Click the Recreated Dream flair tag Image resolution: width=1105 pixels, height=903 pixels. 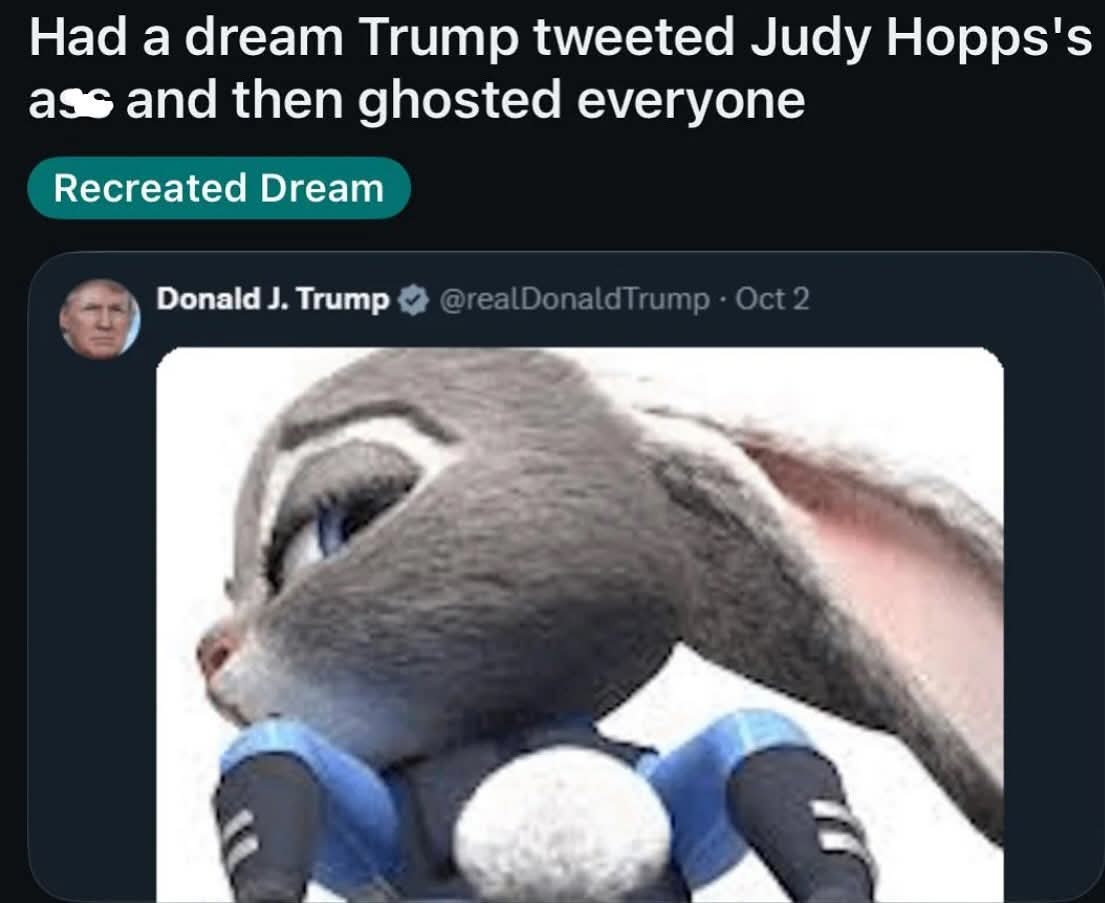point(218,188)
